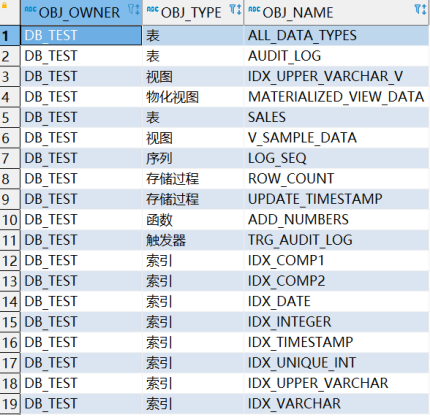
Task: Select row number 10 header
Action: tap(10, 220)
